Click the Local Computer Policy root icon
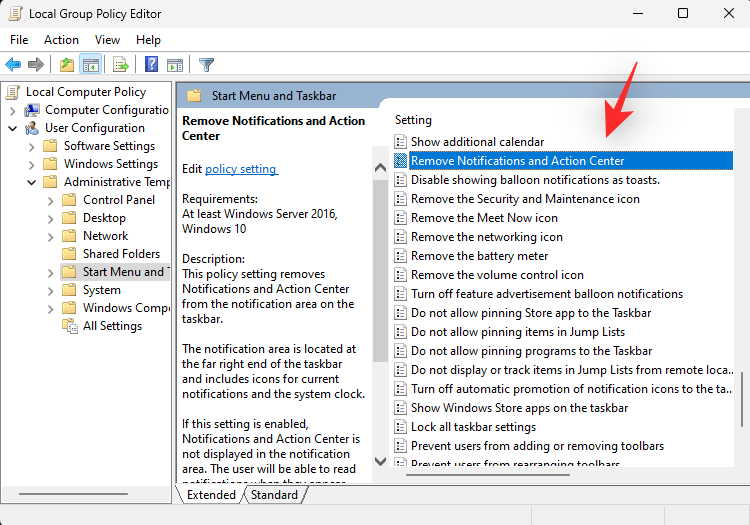 pos(13,92)
